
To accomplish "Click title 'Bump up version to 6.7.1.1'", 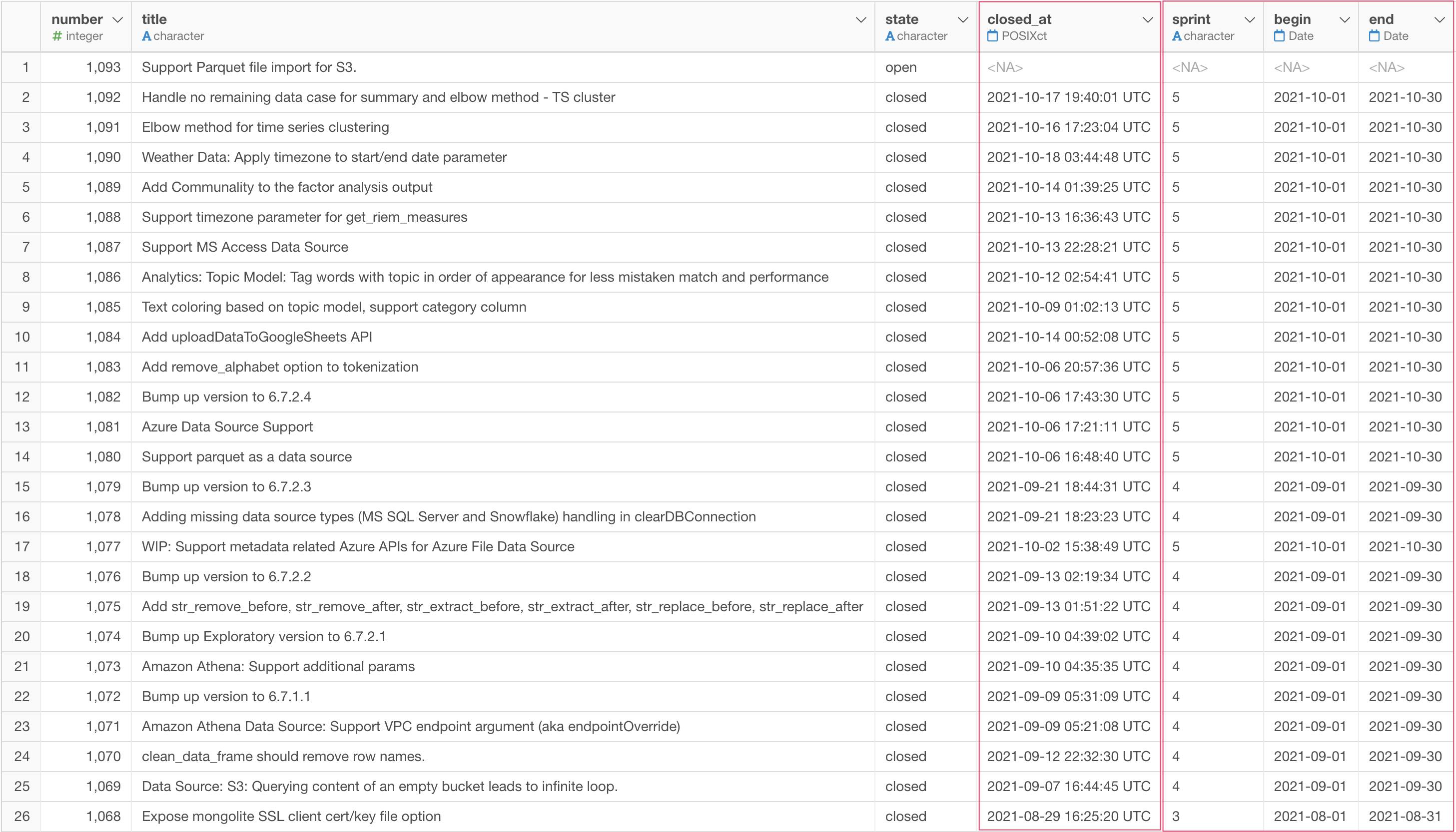I will (x=226, y=697).
